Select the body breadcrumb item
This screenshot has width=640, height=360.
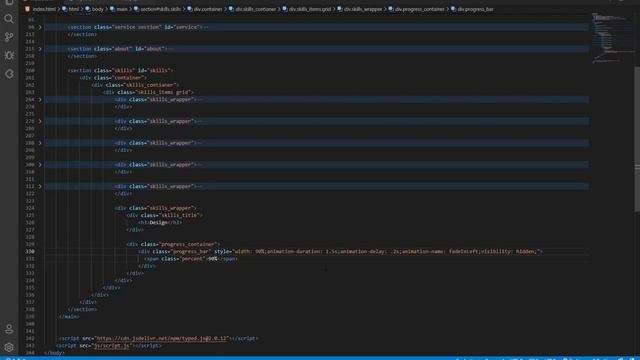click(94, 9)
